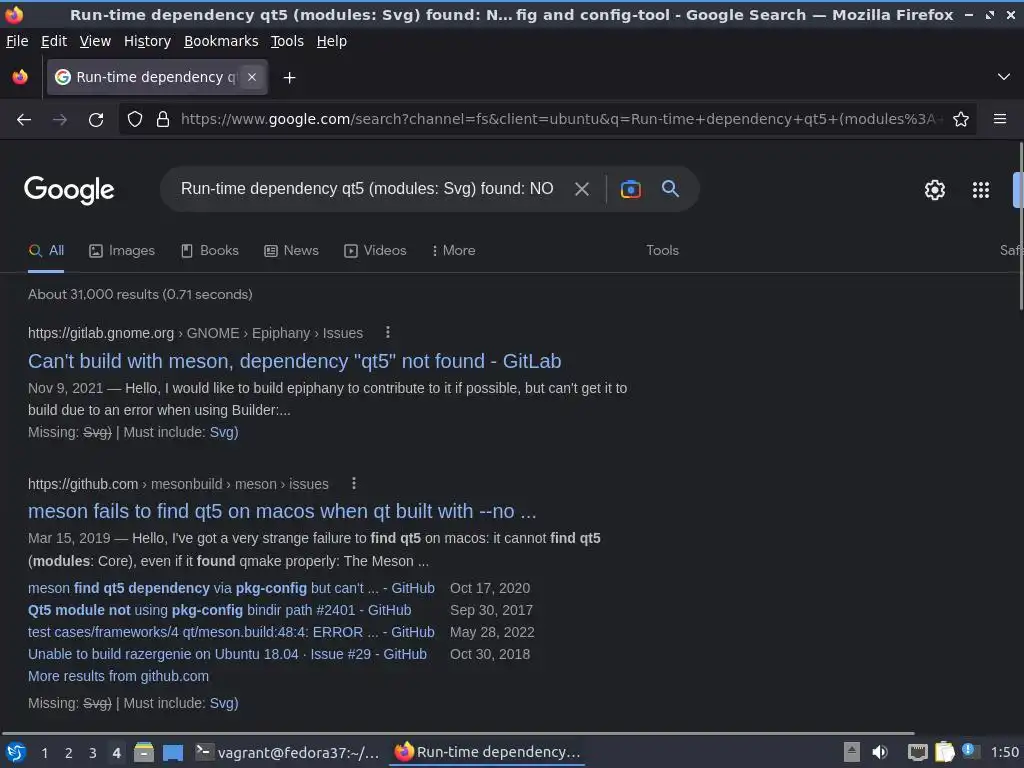Click the https://github.com mesonbuild breadcrumb
The height and width of the screenshot is (768, 1024).
pyautogui.click(x=178, y=484)
